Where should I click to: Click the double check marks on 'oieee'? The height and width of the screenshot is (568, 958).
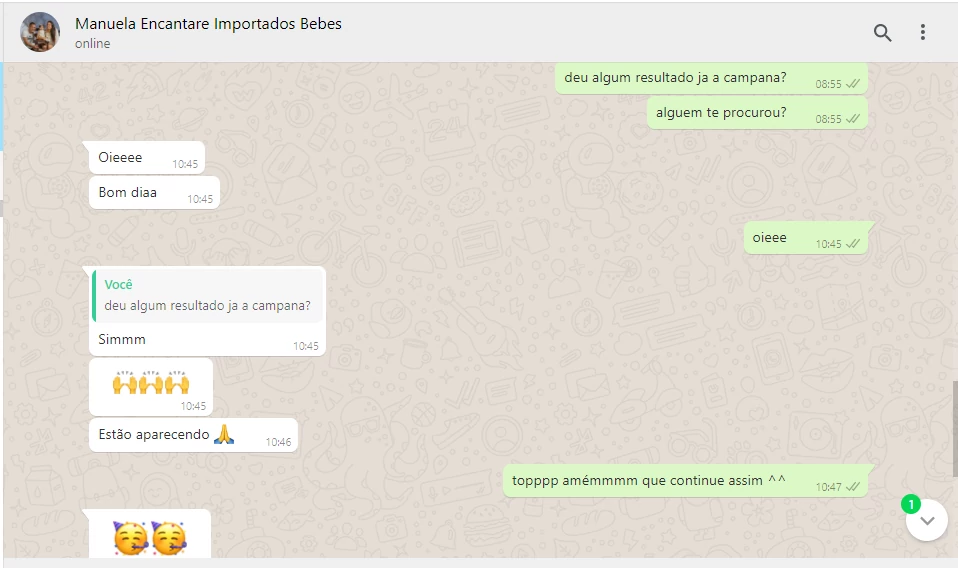[x=852, y=244]
